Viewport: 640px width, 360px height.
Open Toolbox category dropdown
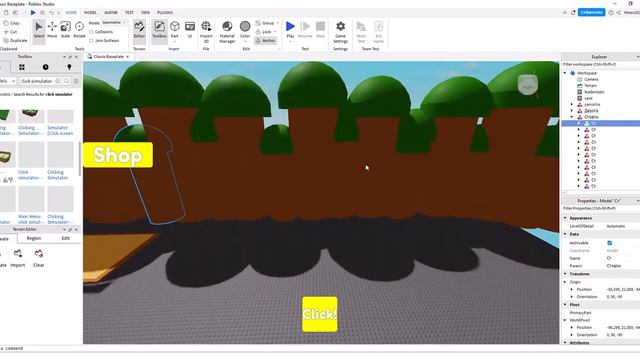(7, 81)
